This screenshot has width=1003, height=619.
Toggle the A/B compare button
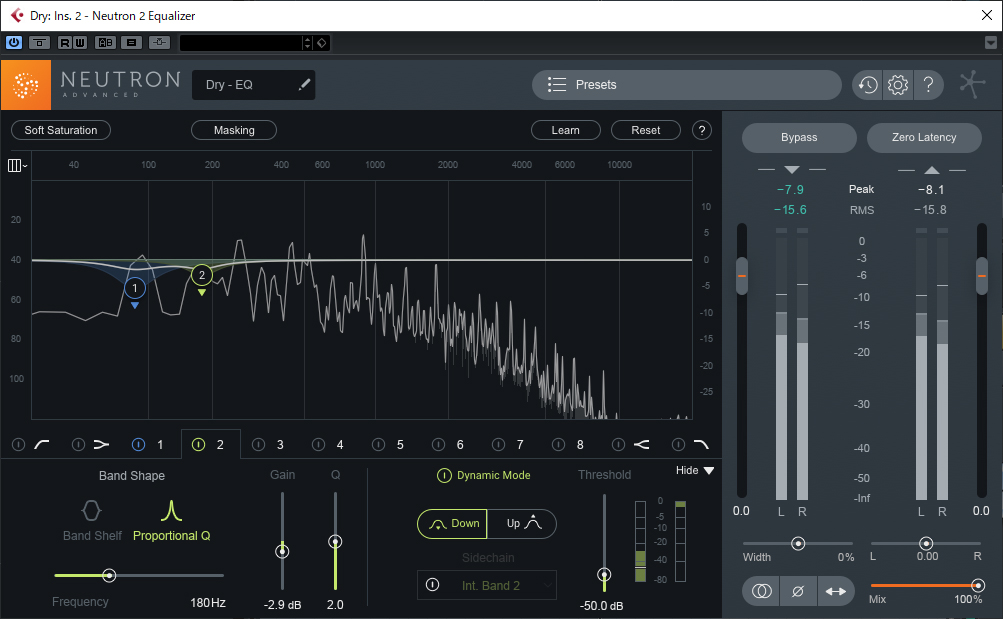click(x=106, y=43)
